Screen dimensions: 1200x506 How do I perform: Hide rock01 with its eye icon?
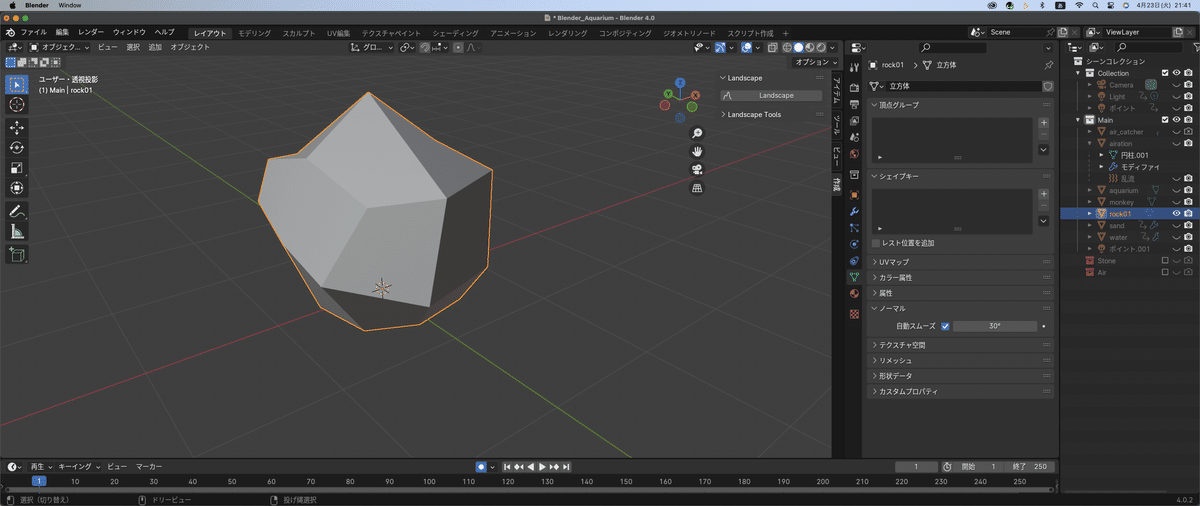[1176, 213]
